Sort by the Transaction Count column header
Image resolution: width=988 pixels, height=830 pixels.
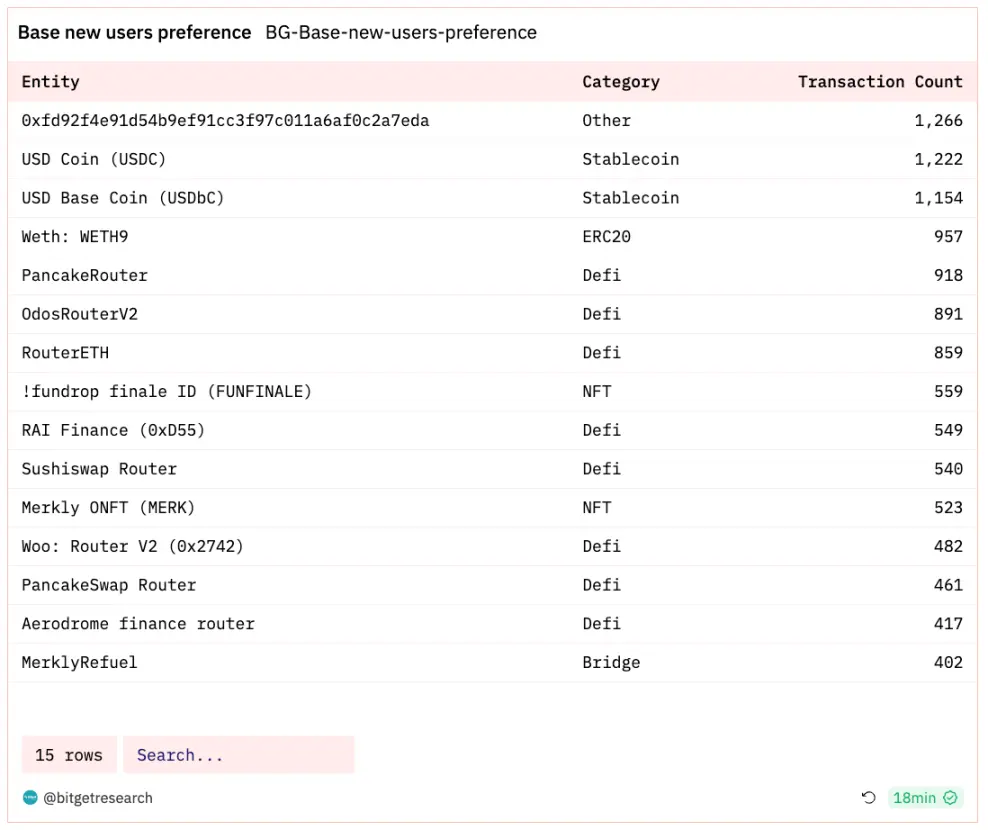[880, 81]
